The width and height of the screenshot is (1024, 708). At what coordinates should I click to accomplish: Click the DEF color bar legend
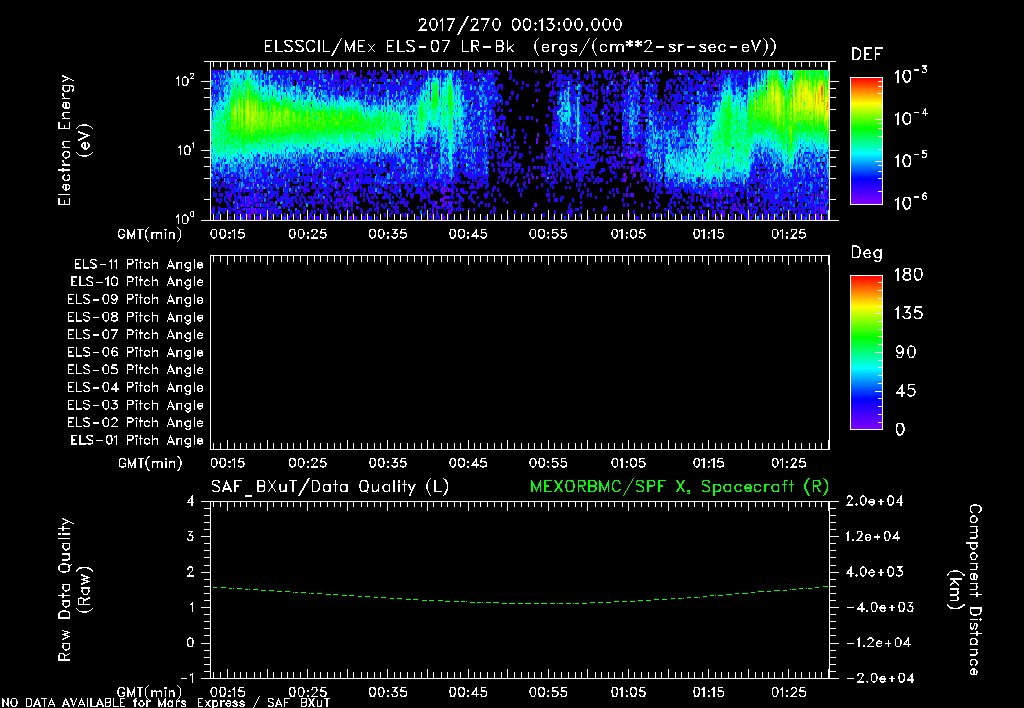(x=866, y=140)
